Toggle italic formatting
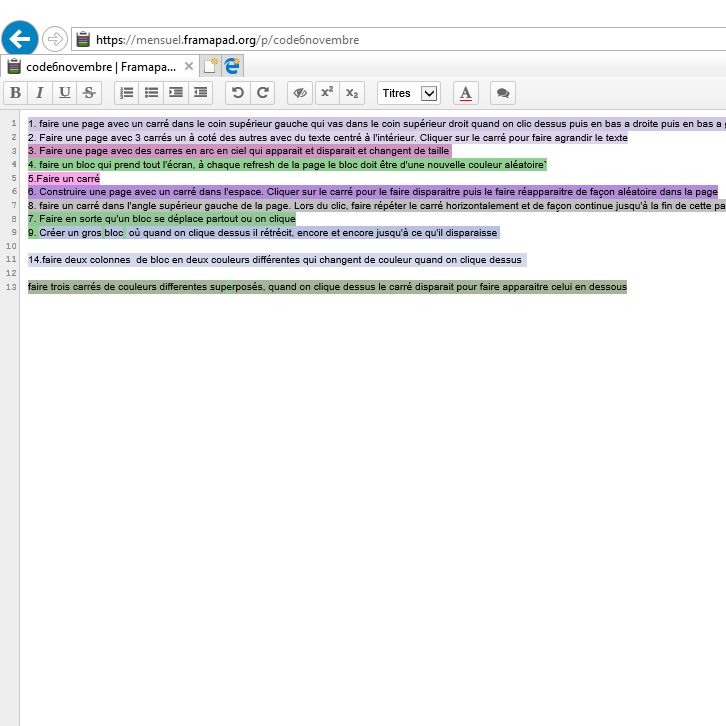726x726 pixels. coord(40,93)
